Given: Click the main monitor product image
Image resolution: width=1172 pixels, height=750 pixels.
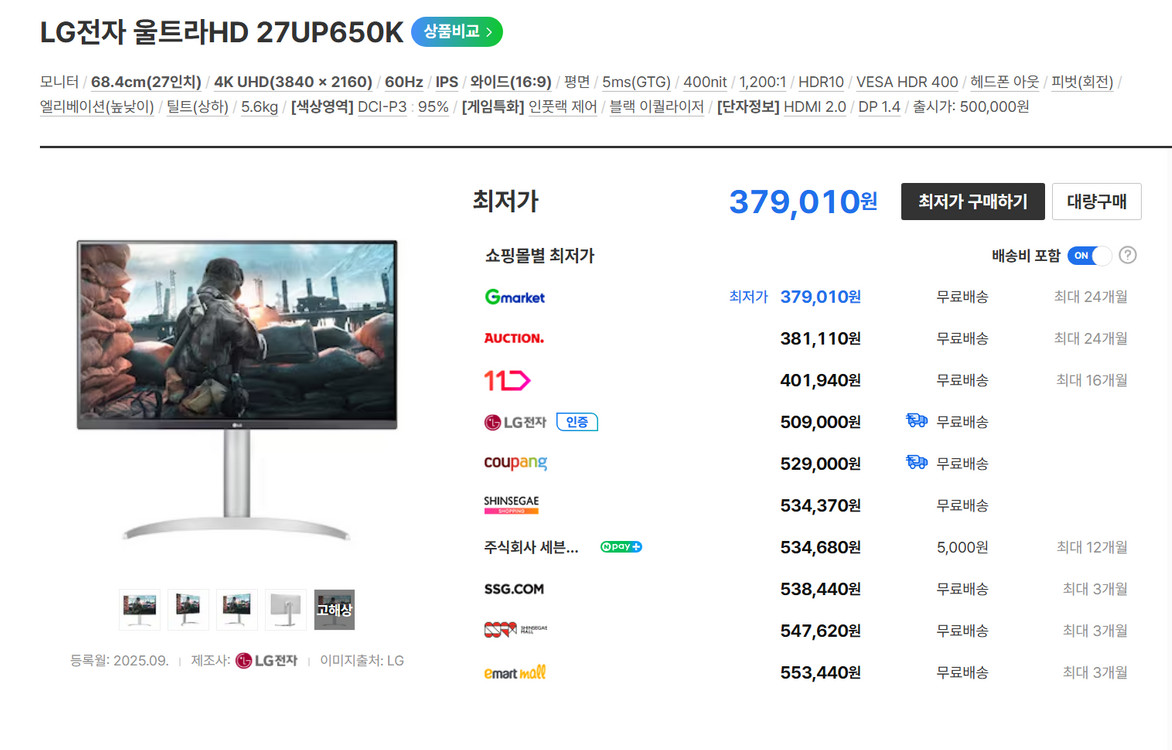Looking at the screenshot, I should 237,389.
